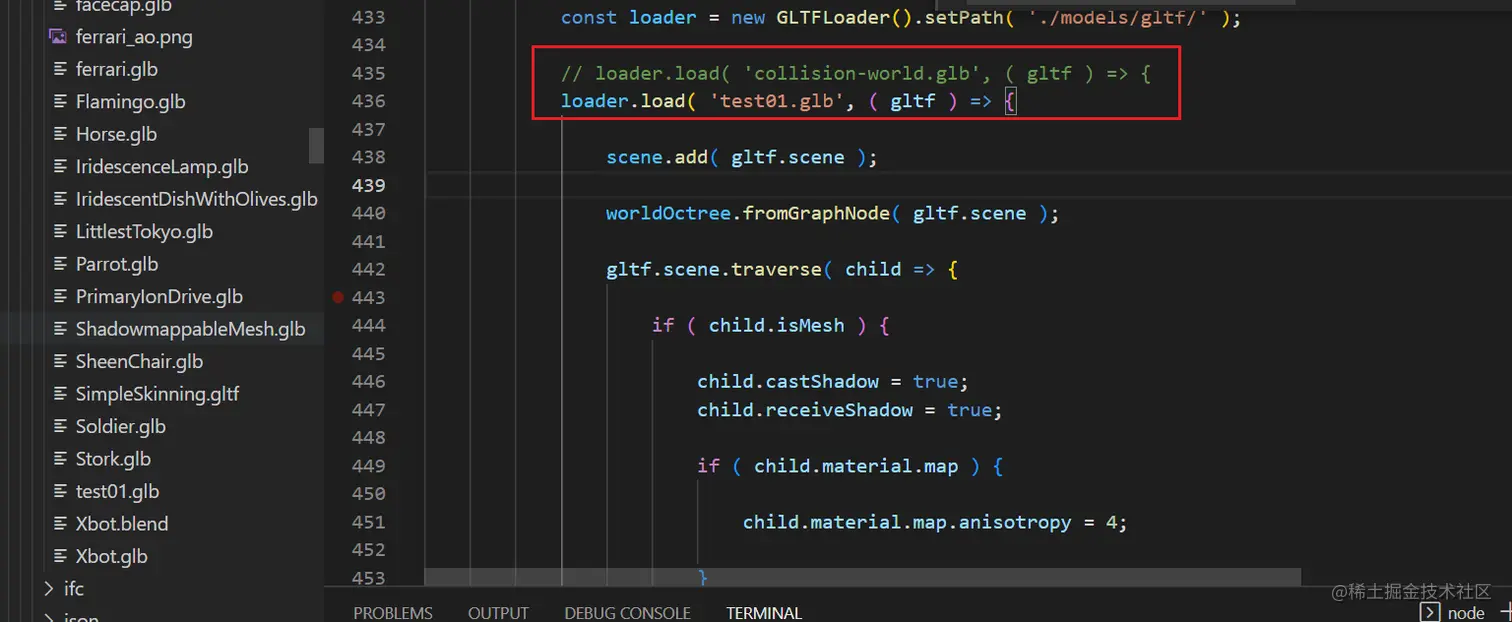Click line number 444 in the gutter
The image size is (1512, 622).
click(368, 325)
